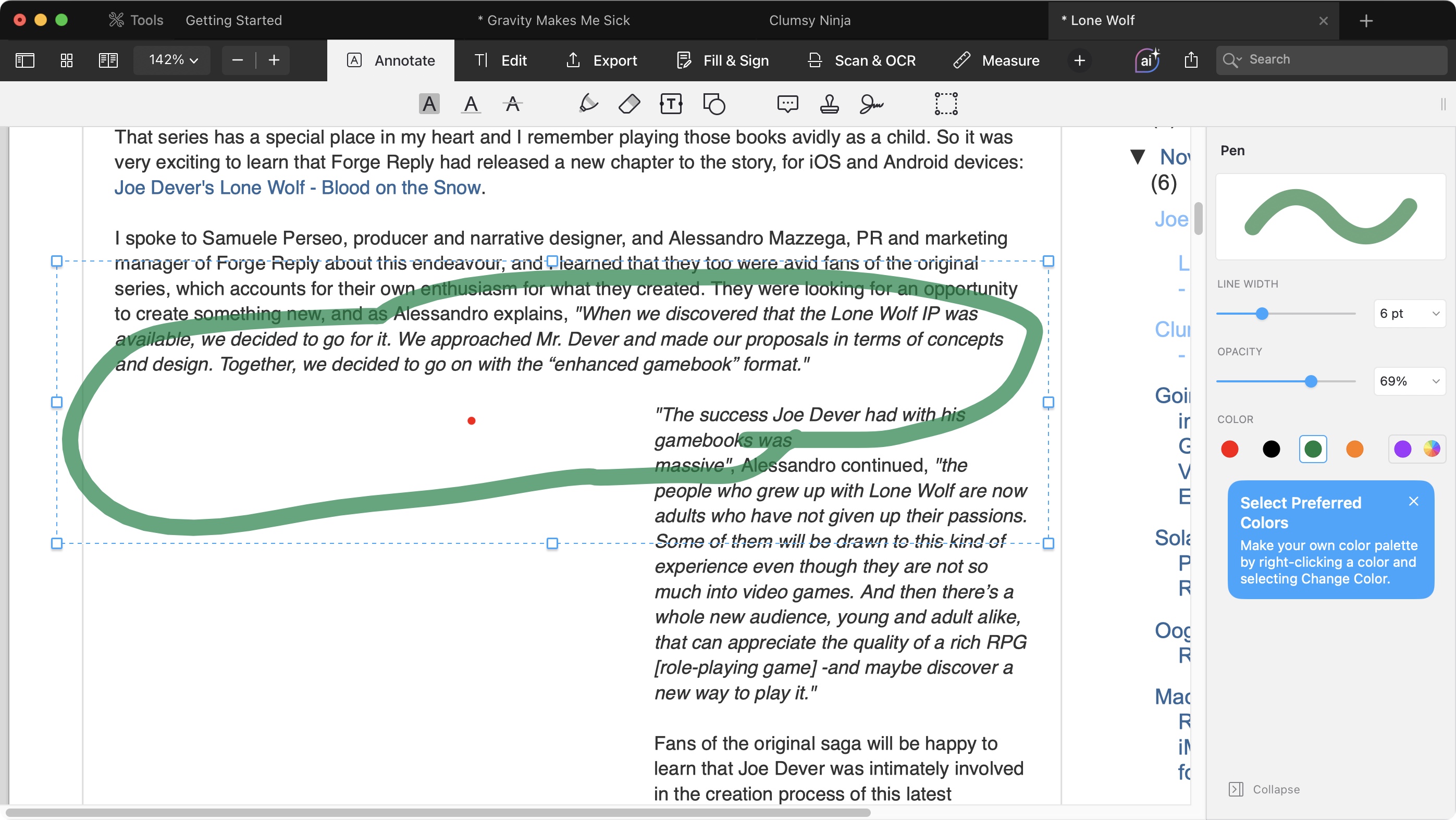Collapse the Pen properties panel

click(1264, 789)
